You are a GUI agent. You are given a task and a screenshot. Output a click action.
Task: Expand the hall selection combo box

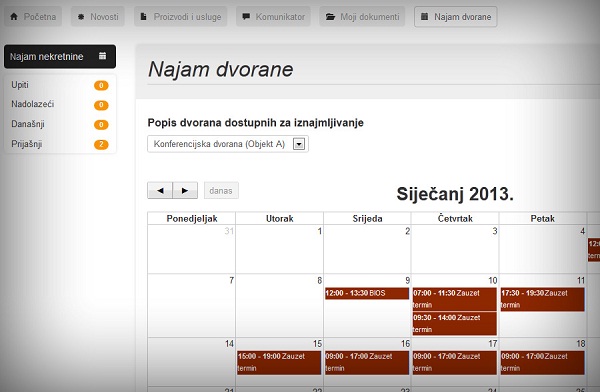228,144
